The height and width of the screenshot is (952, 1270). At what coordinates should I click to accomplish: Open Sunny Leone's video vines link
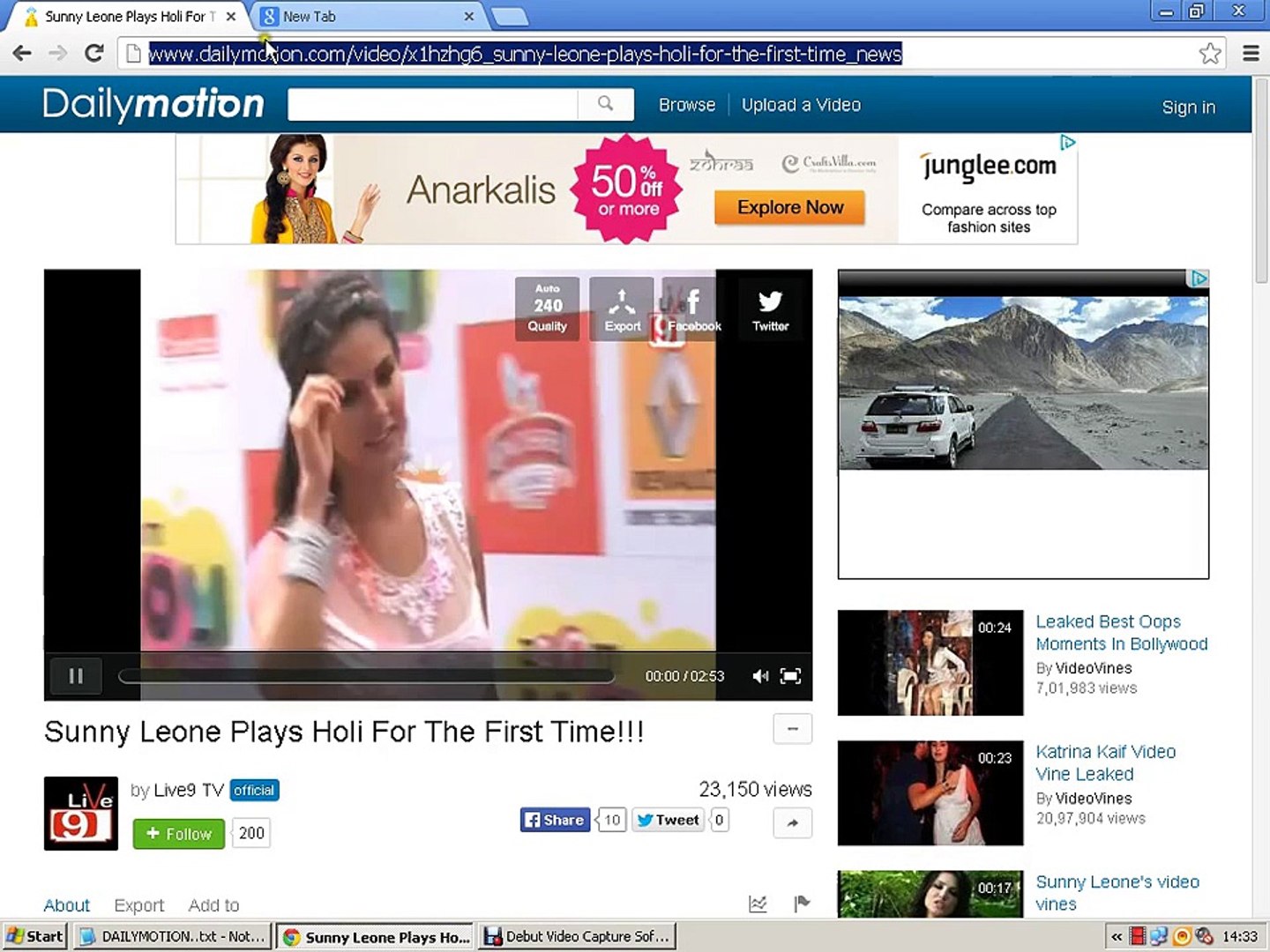click(x=1117, y=893)
